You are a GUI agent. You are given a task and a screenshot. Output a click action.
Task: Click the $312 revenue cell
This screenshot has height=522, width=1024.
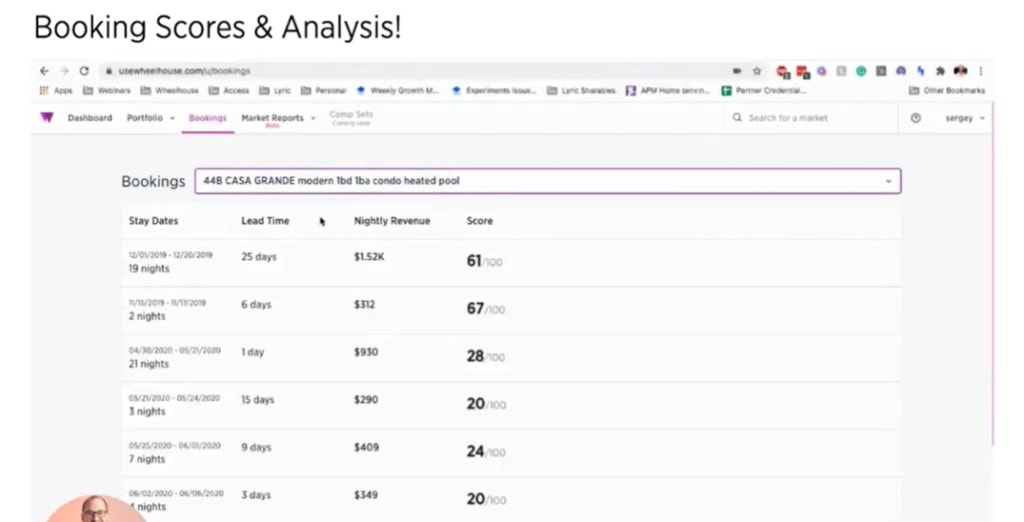364,304
